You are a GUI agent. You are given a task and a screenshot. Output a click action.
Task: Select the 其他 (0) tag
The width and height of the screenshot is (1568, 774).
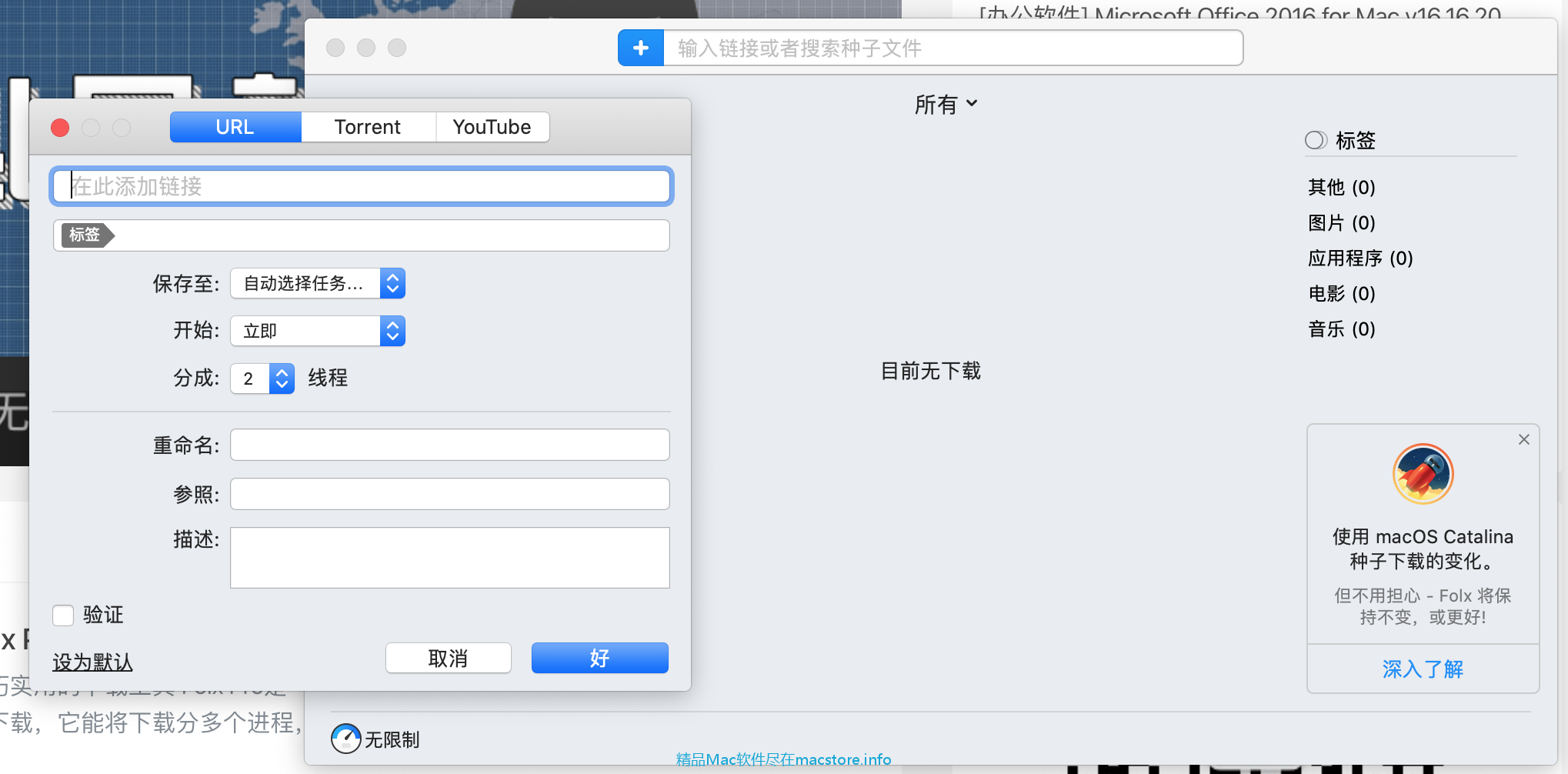click(x=1342, y=187)
